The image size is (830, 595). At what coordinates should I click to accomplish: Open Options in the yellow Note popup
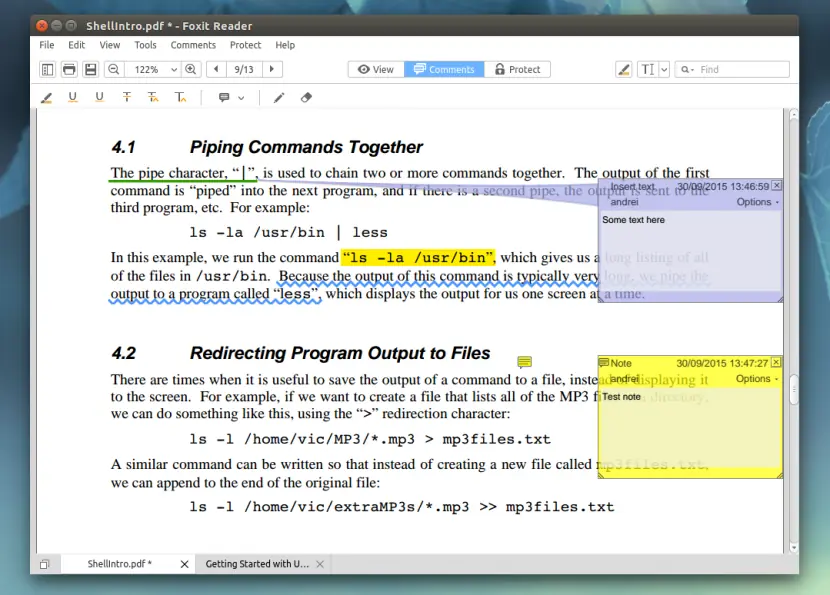pyautogui.click(x=756, y=378)
